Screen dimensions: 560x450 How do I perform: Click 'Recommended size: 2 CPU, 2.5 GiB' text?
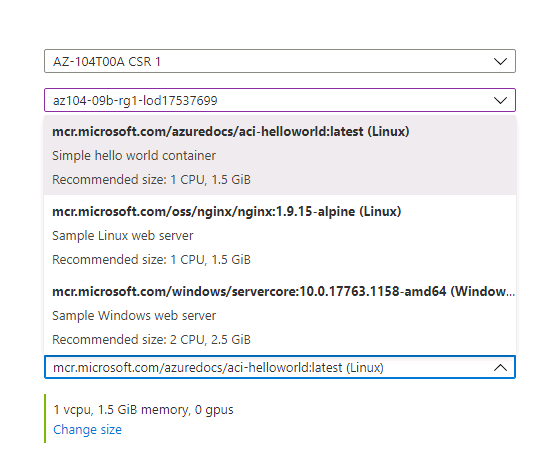[x=151, y=339]
